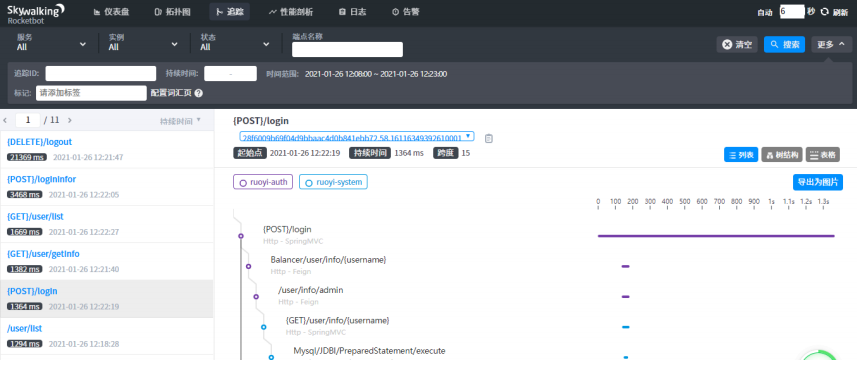This screenshot has height=368, width=857.
Task: Switch to the 列表 list view
Action: (741, 155)
